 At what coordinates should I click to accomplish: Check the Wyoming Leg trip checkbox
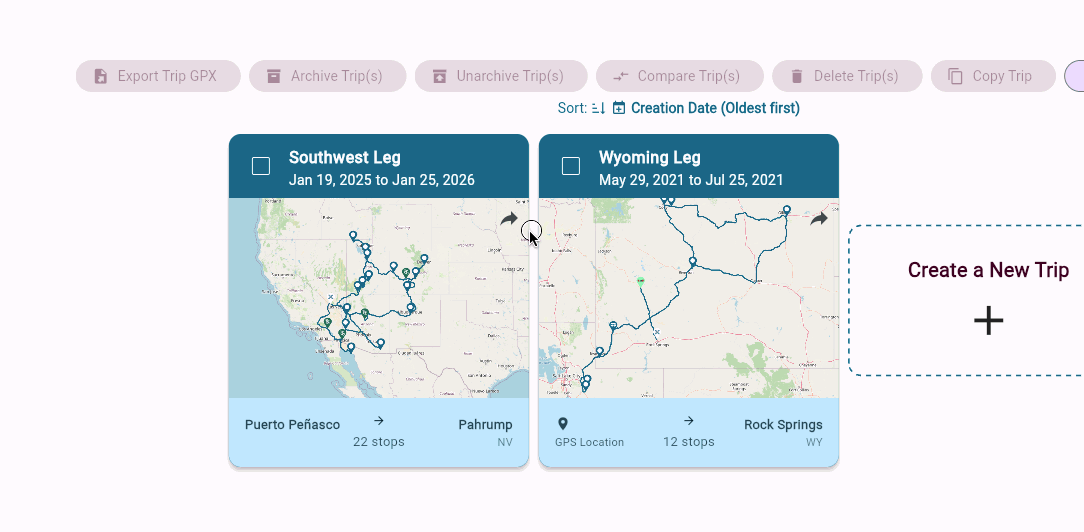point(570,167)
